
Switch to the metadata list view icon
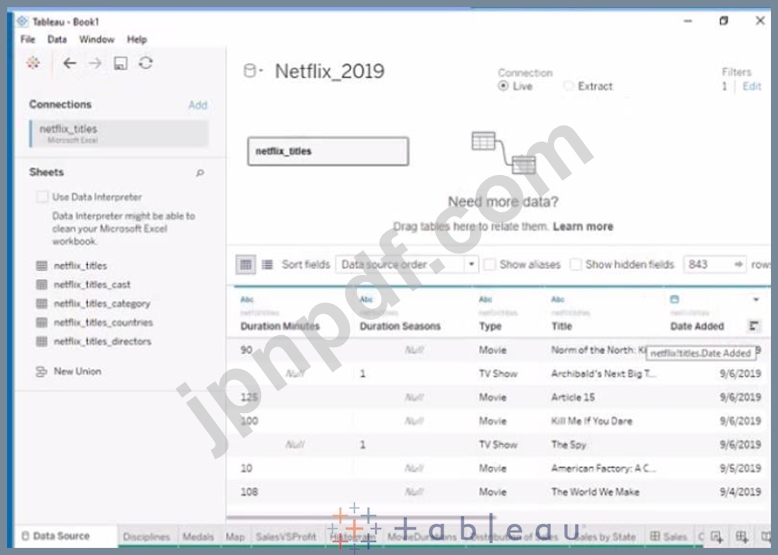[x=267, y=265]
